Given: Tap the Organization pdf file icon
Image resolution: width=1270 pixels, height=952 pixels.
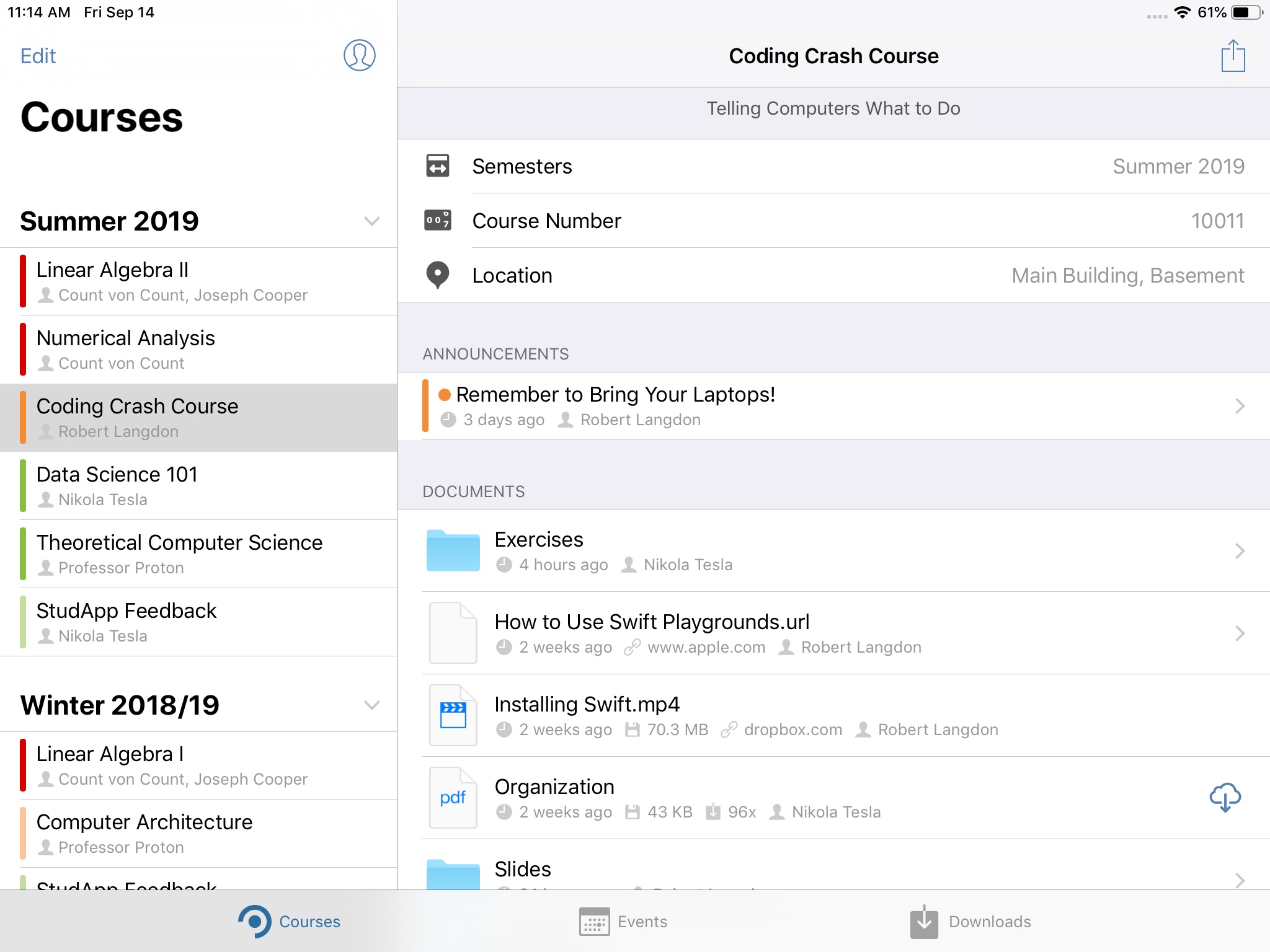Looking at the screenshot, I should (453, 798).
